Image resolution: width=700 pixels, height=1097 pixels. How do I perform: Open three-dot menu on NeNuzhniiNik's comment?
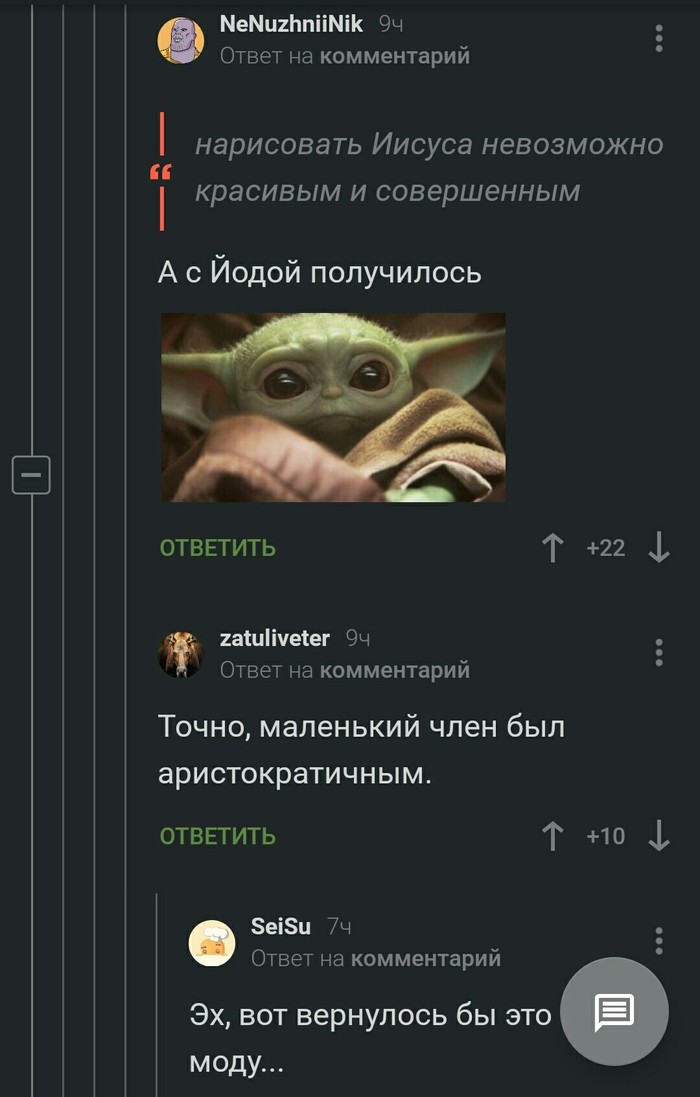click(659, 38)
